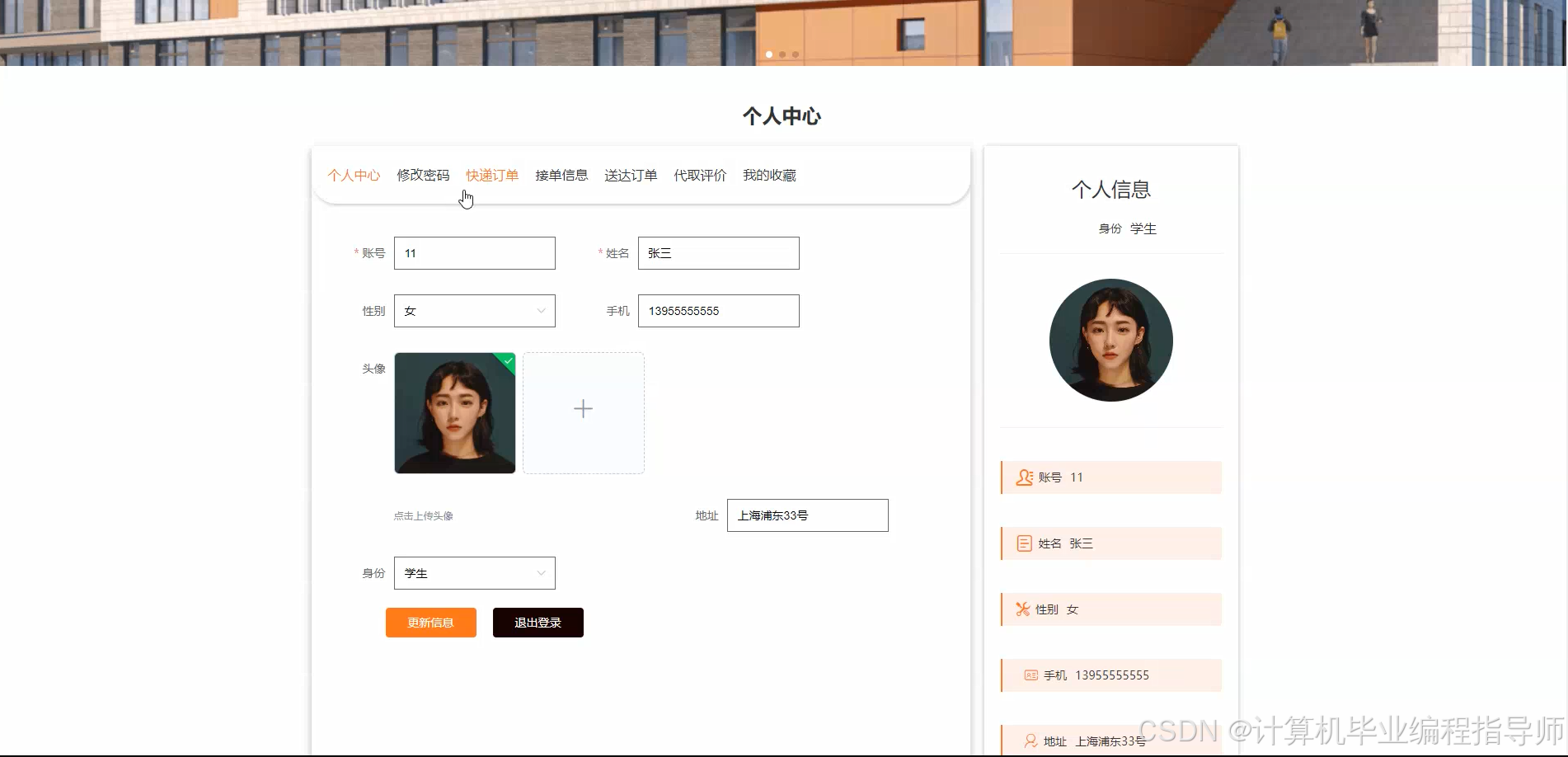Screen dimensions: 1568x757
Task: Click the location icon beside 地址 上海浦东33号
Action: [x=1030, y=740]
